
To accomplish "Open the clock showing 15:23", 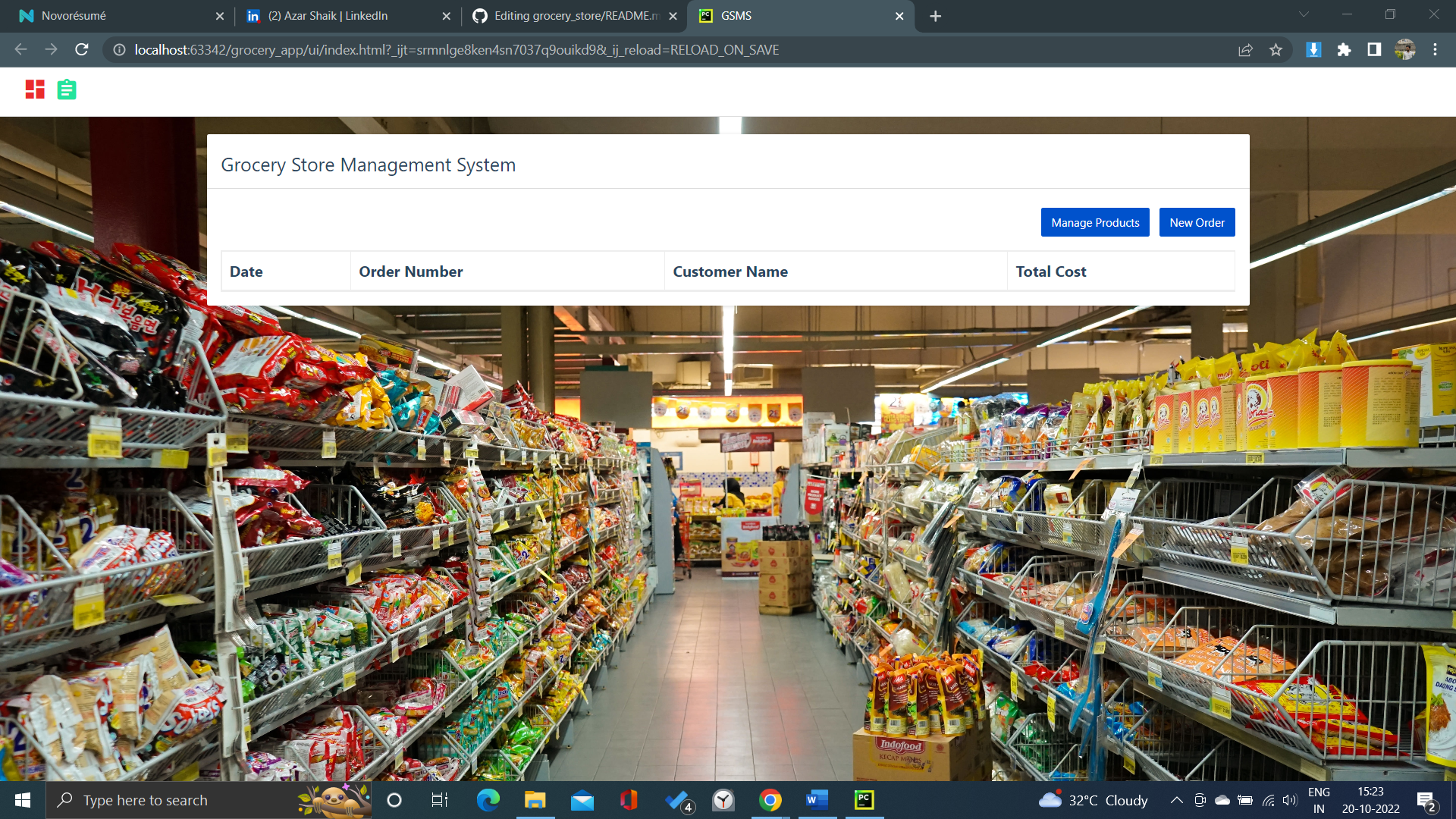I will (x=1370, y=800).
